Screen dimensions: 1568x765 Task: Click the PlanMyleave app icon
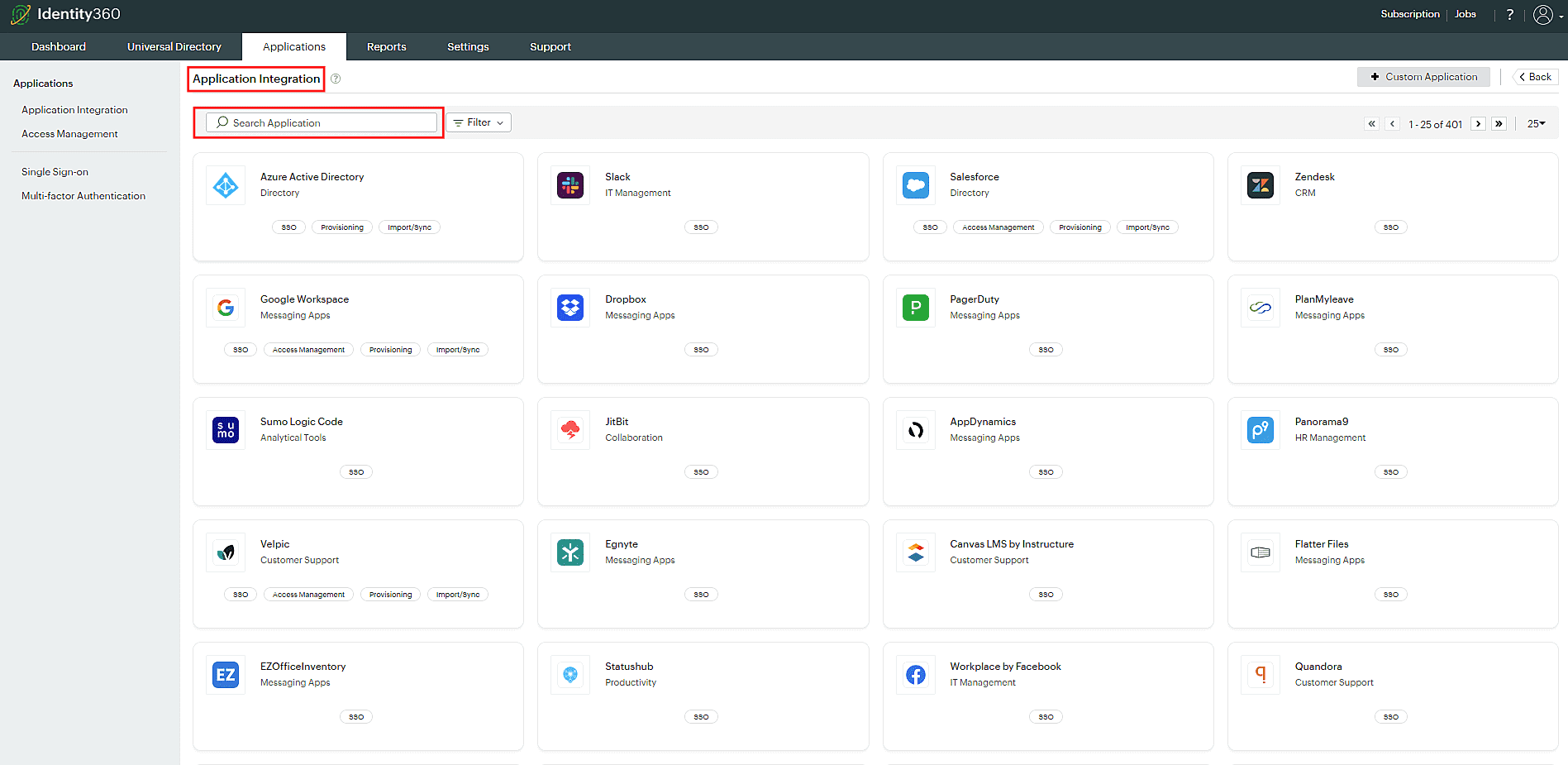click(x=1261, y=308)
